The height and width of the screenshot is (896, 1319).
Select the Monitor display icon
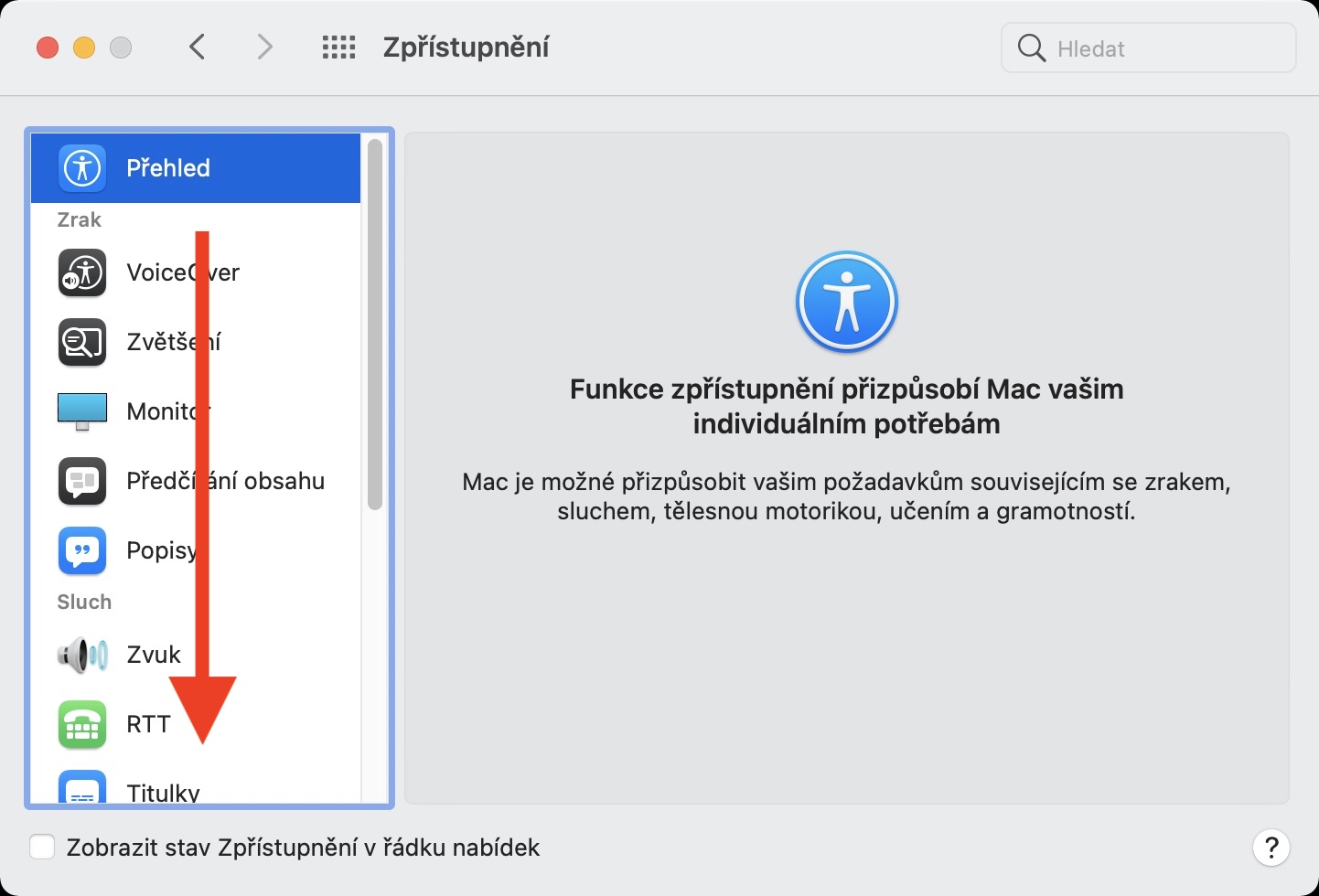pyautogui.click(x=82, y=411)
